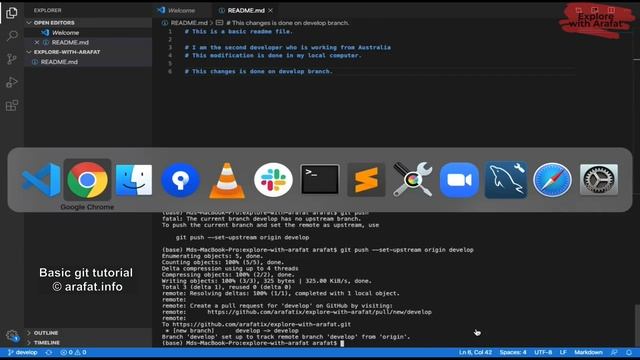Viewport: 640px width, 360px height.
Task: Click README.md breadcrumb item
Action: (x=189, y=23)
